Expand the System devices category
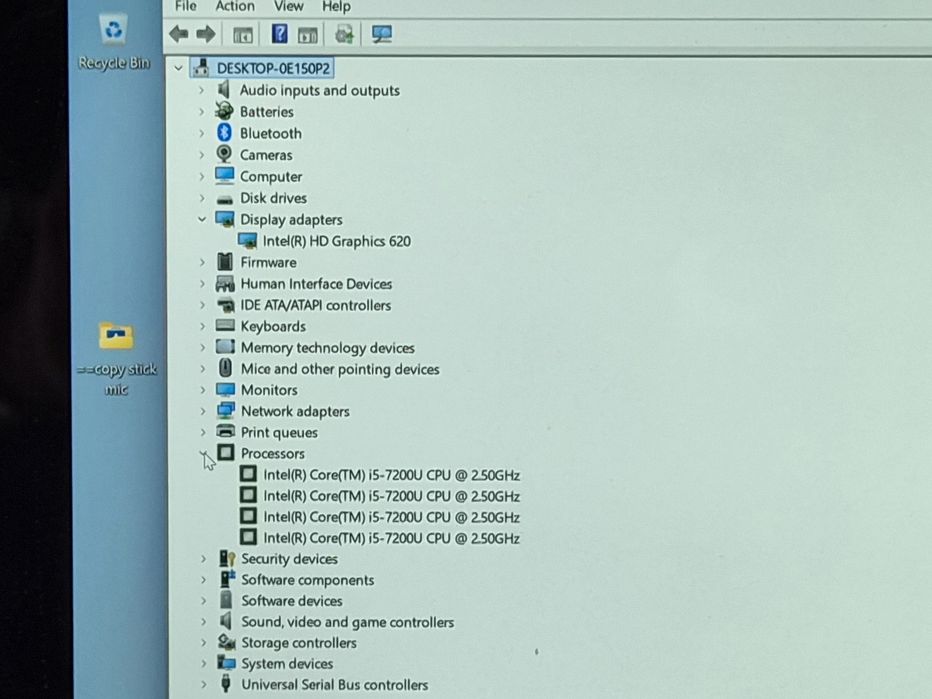The width and height of the screenshot is (932, 699). 203,663
